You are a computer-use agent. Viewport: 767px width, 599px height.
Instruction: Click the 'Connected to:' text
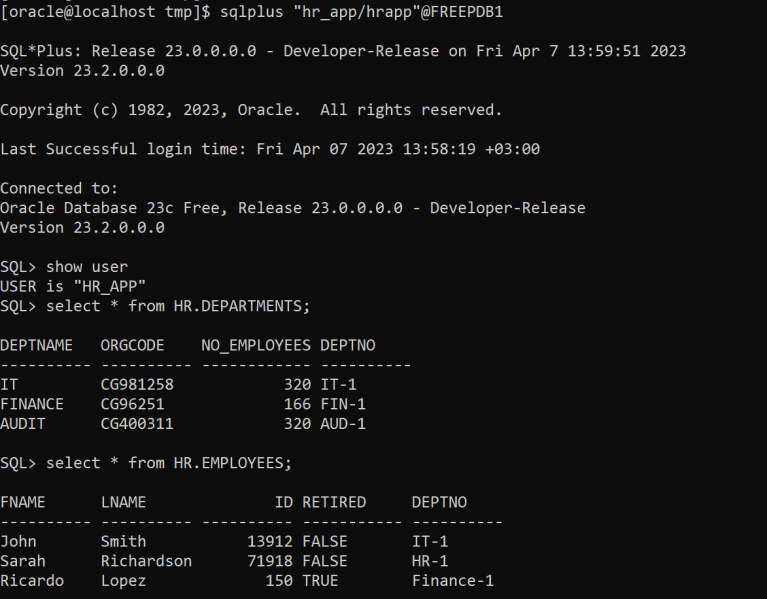pyautogui.click(x=59, y=188)
